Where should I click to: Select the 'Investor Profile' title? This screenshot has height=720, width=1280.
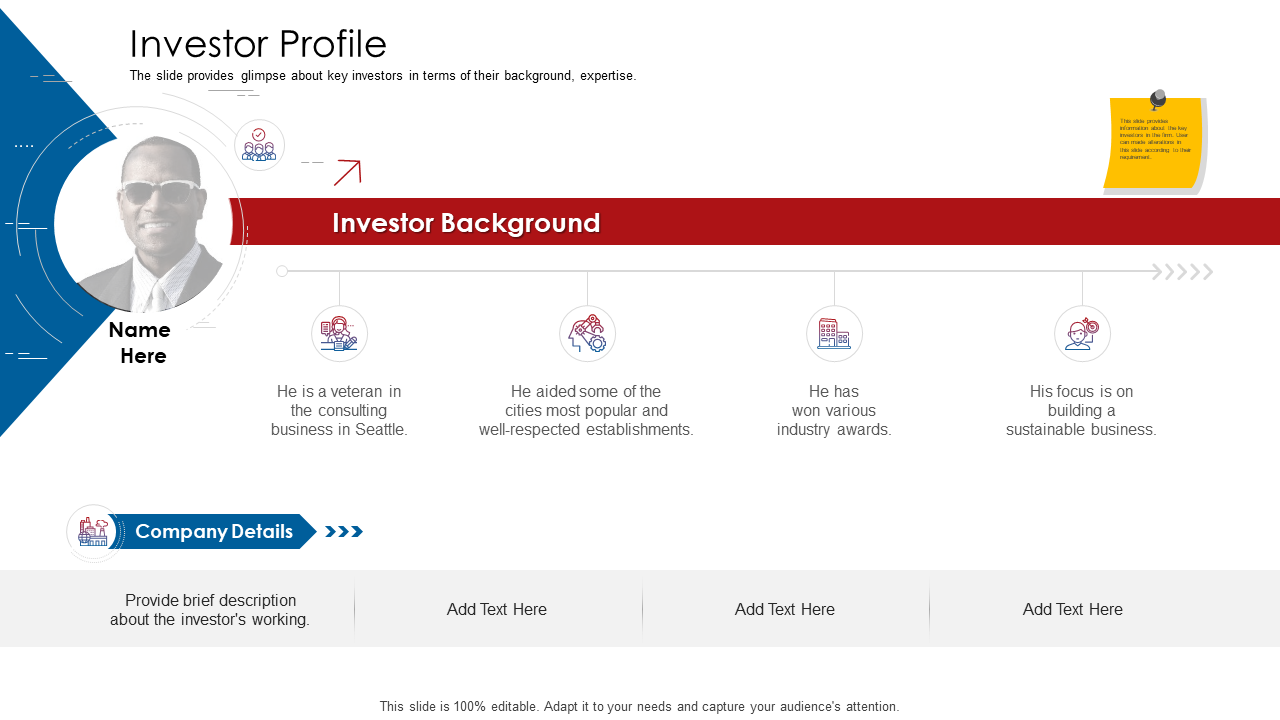click(x=258, y=44)
